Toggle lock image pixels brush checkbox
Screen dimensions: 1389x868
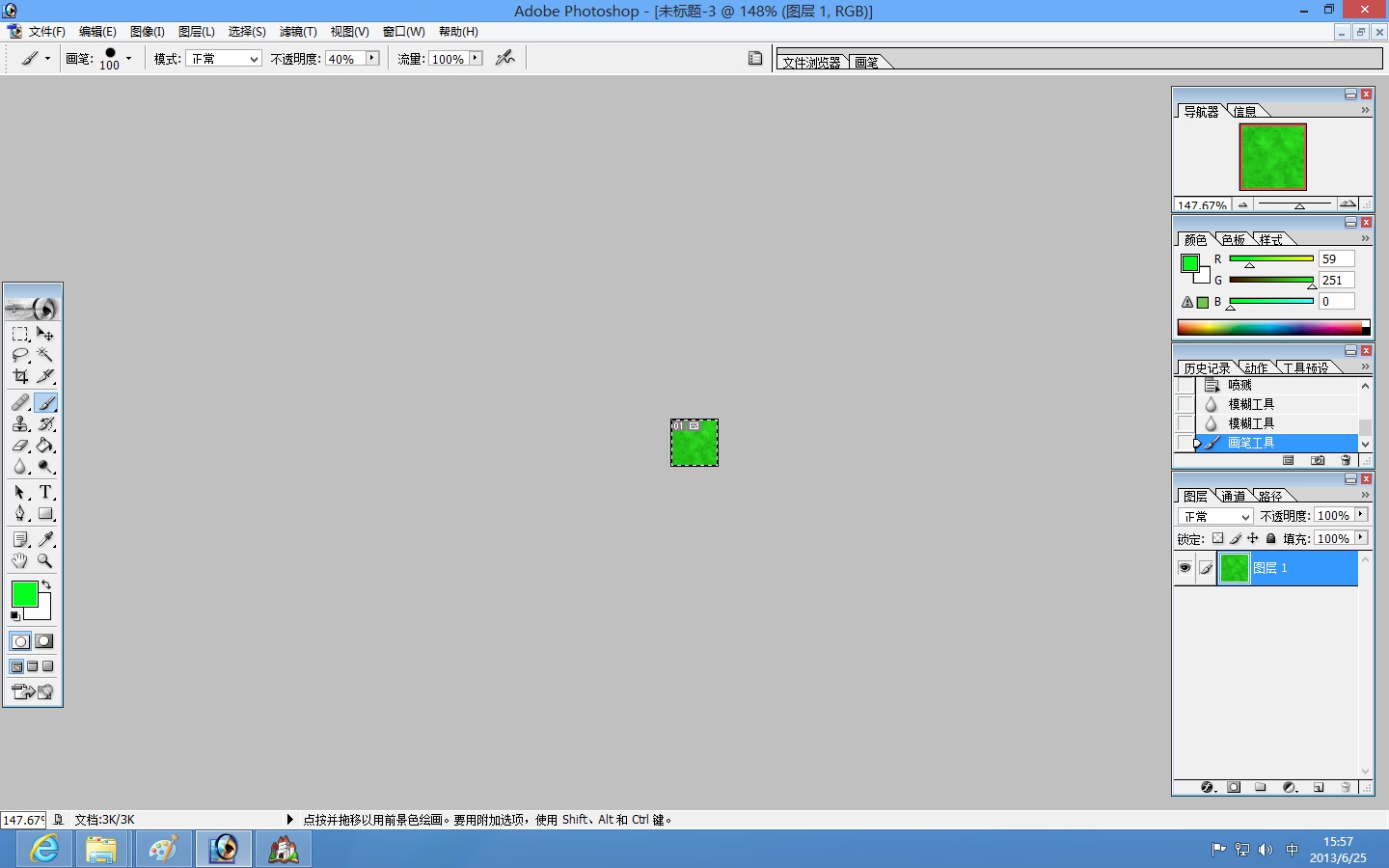1236,538
